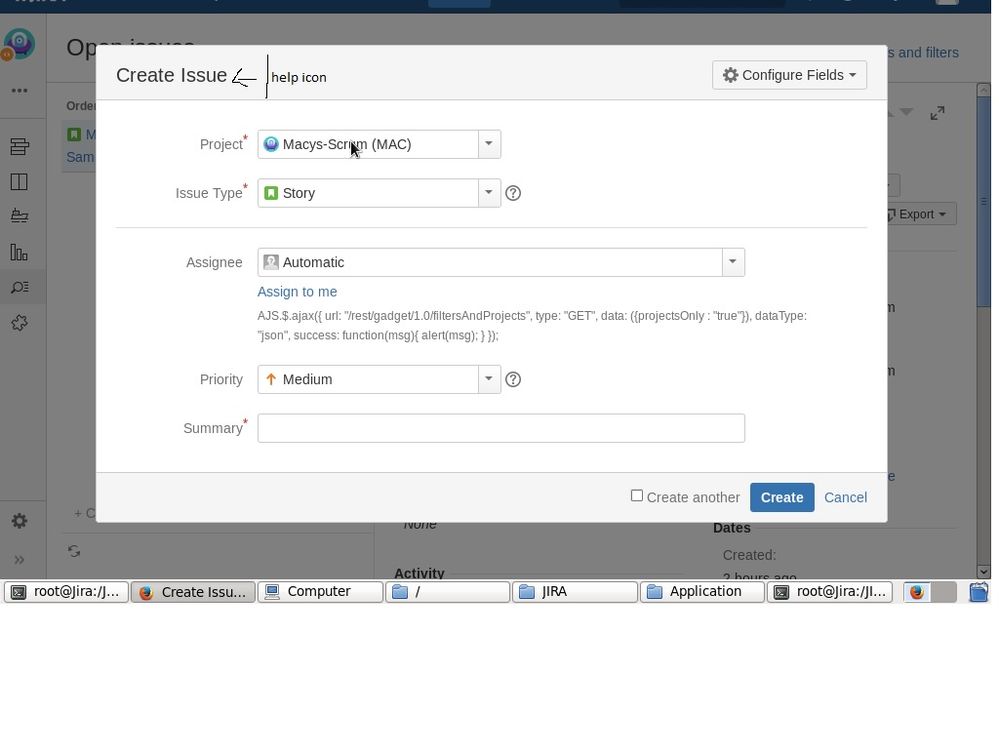
Task: Click the project avatar atop the sidebar
Action: coord(19,44)
